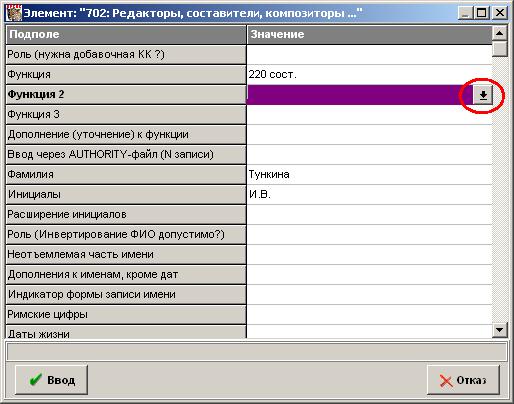Click the application icon in title bar

[x=14, y=13]
